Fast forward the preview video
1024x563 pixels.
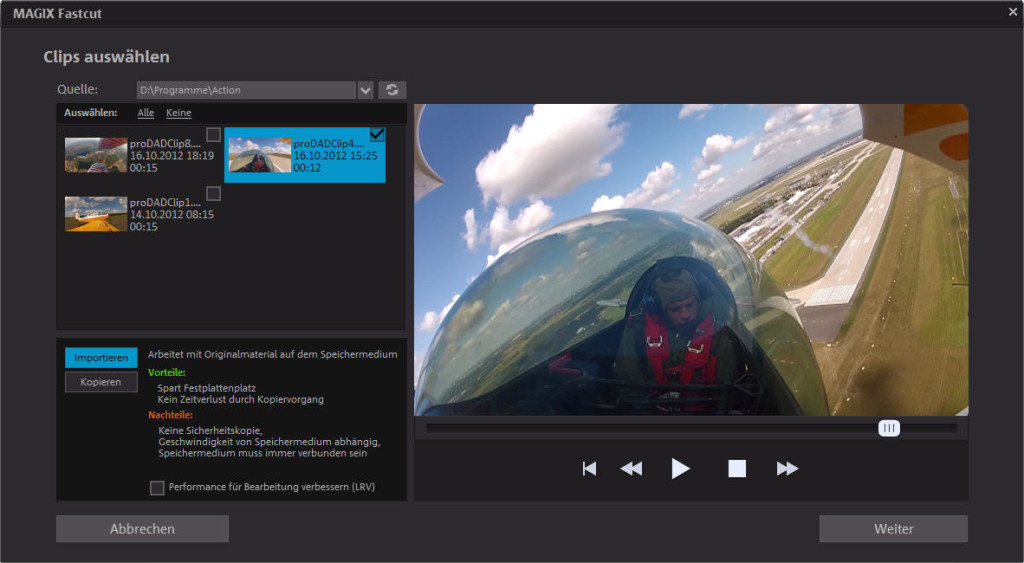[x=787, y=468]
